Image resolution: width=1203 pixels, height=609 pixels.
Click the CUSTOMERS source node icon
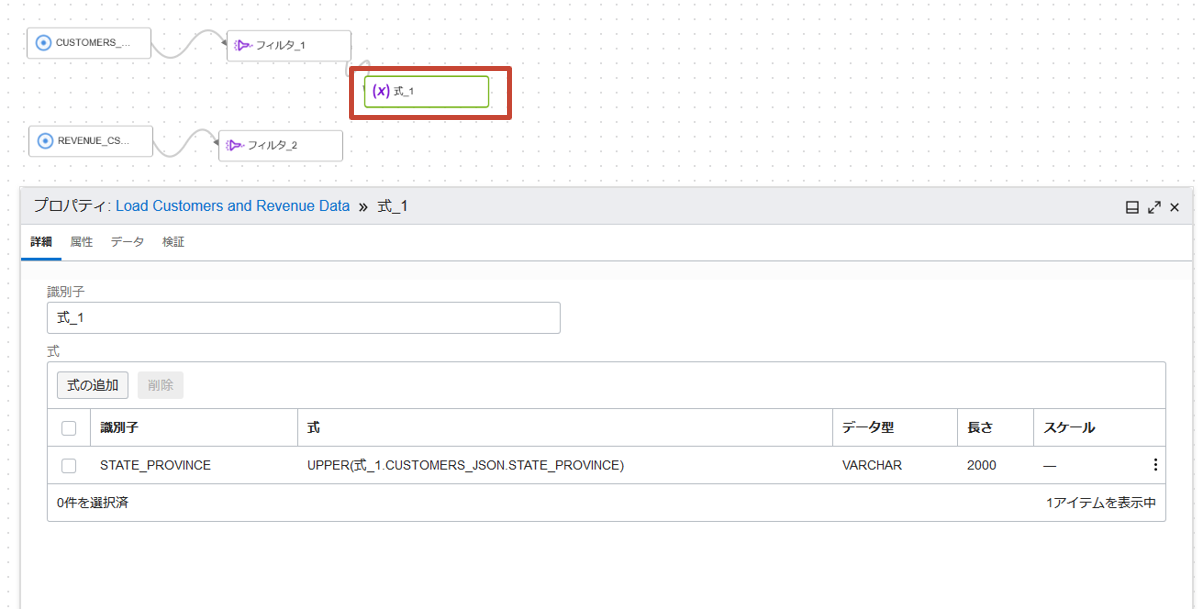pos(43,43)
